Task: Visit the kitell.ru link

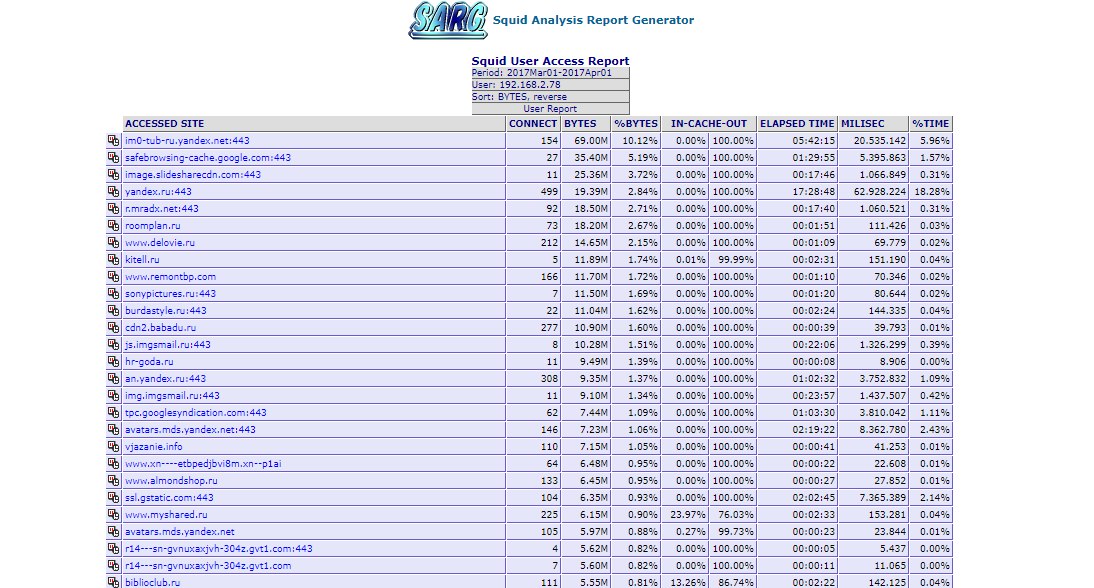Action: tap(142, 259)
